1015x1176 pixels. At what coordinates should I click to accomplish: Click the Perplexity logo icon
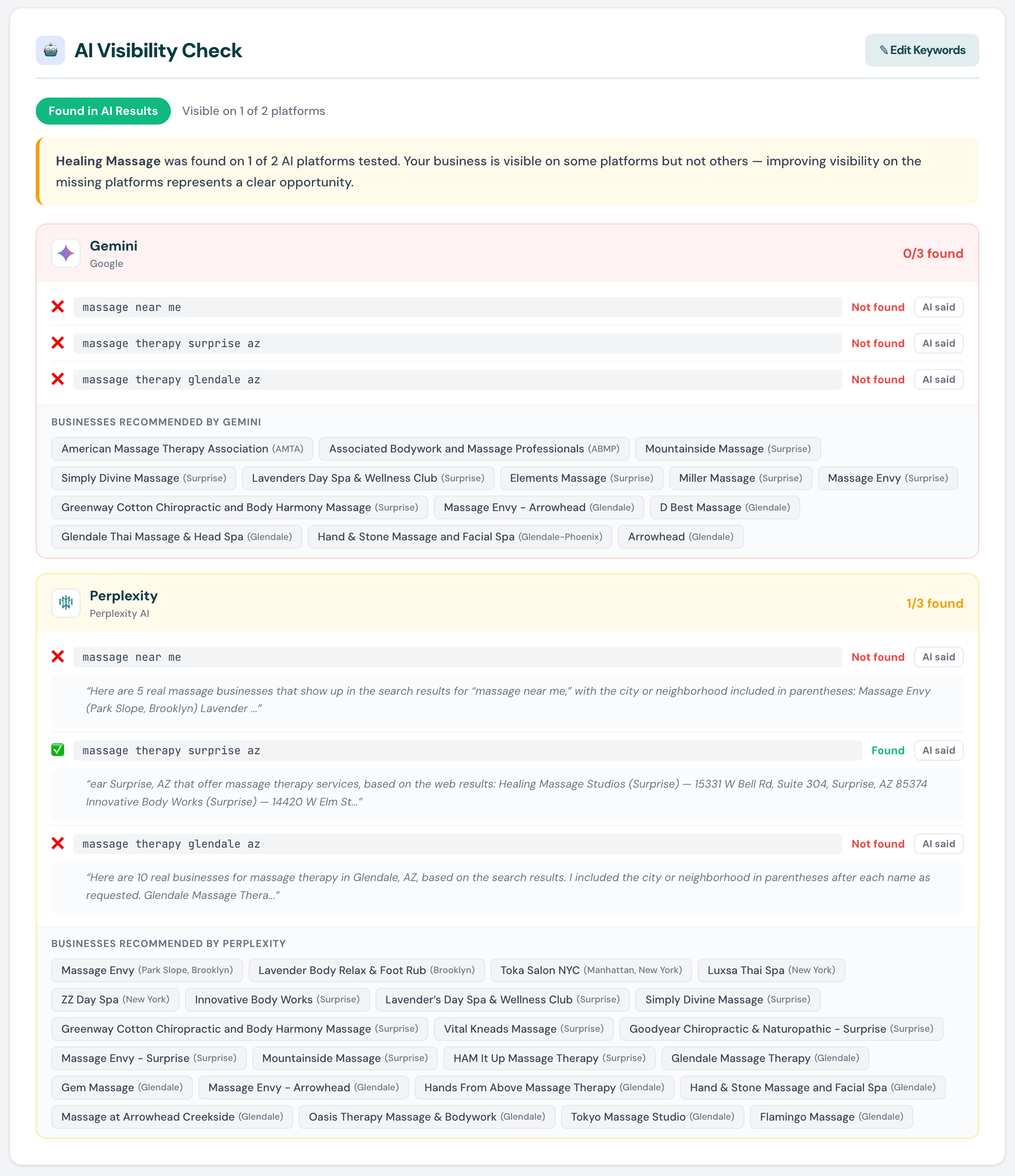coord(66,603)
